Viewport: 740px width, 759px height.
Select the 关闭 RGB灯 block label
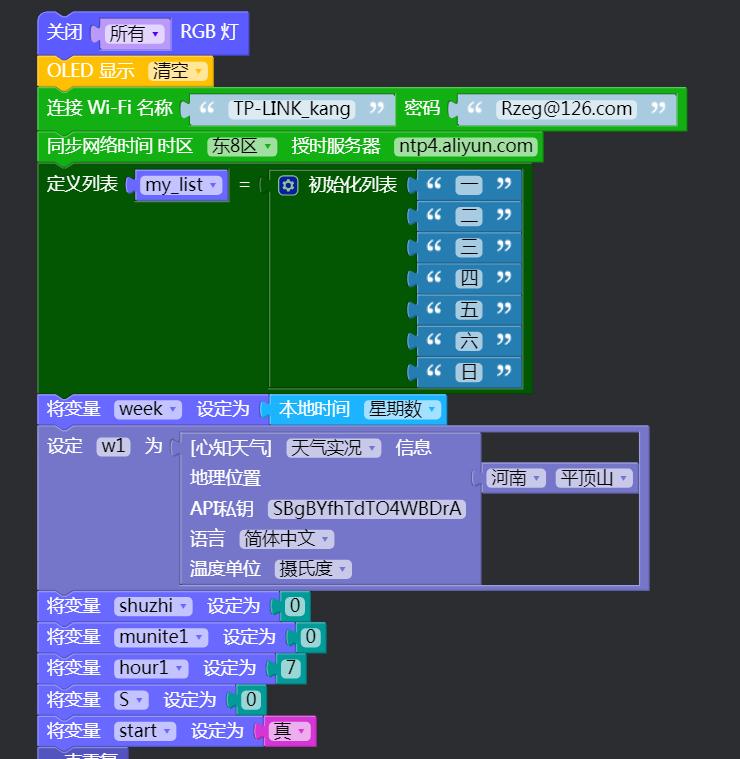pyautogui.click(x=65, y=33)
